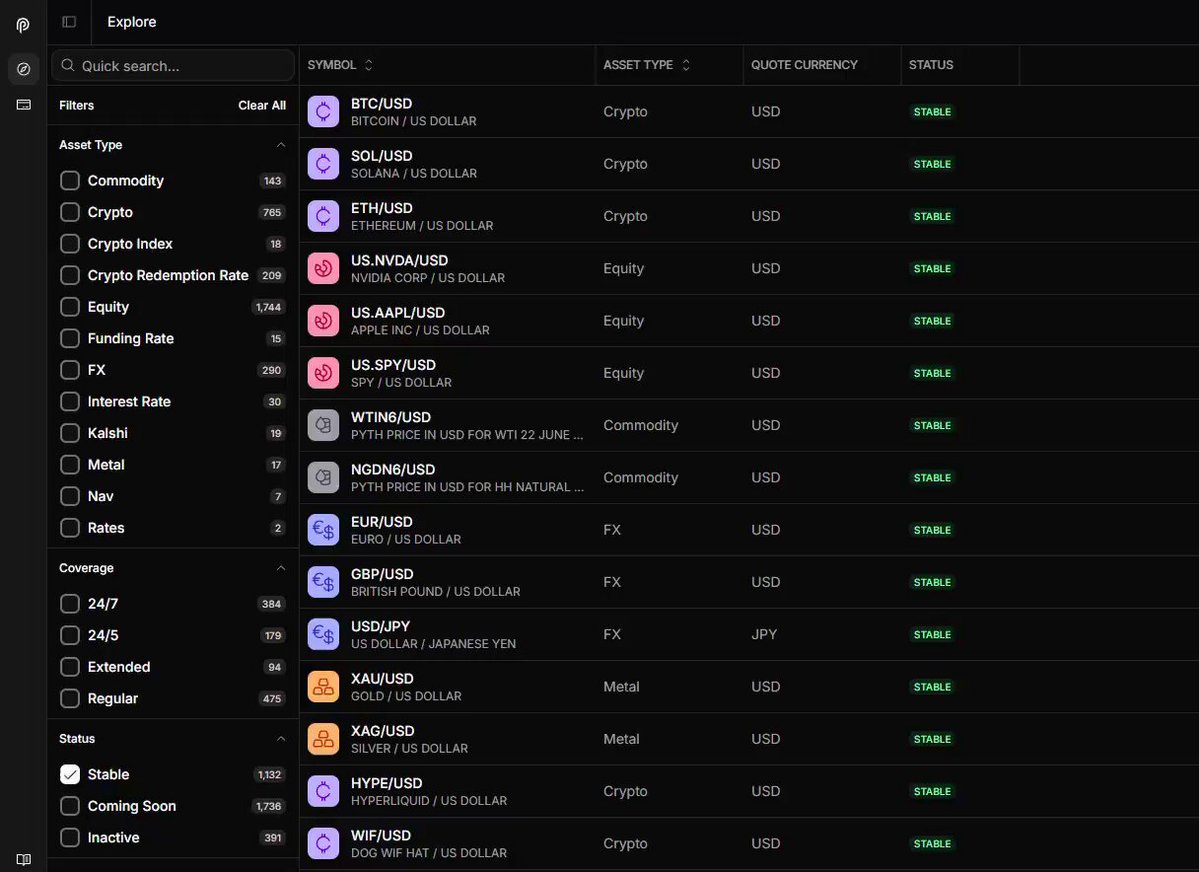
Task: Collapse the Asset Type filter section
Action: point(281,145)
